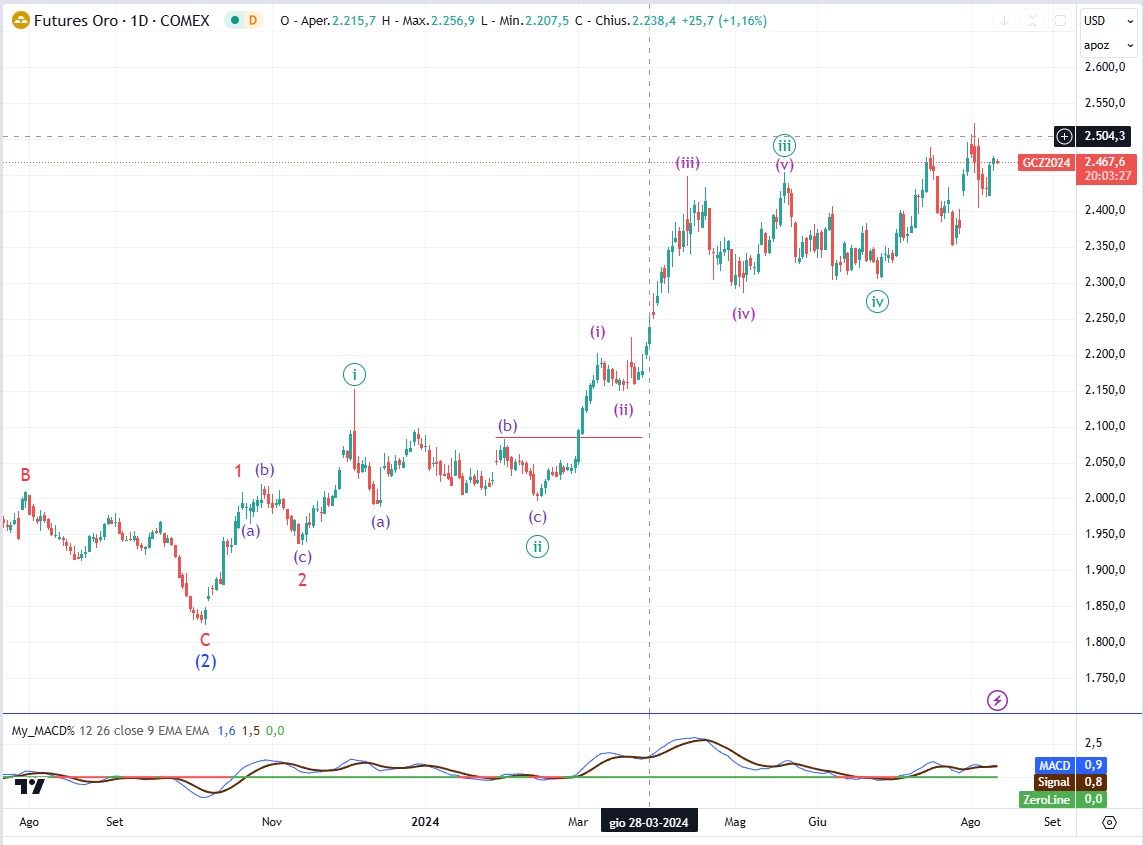This screenshot has height=845, width=1143.
Task: Select the circled iv wave label
Action: pyautogui.click(x=878, y=302)
